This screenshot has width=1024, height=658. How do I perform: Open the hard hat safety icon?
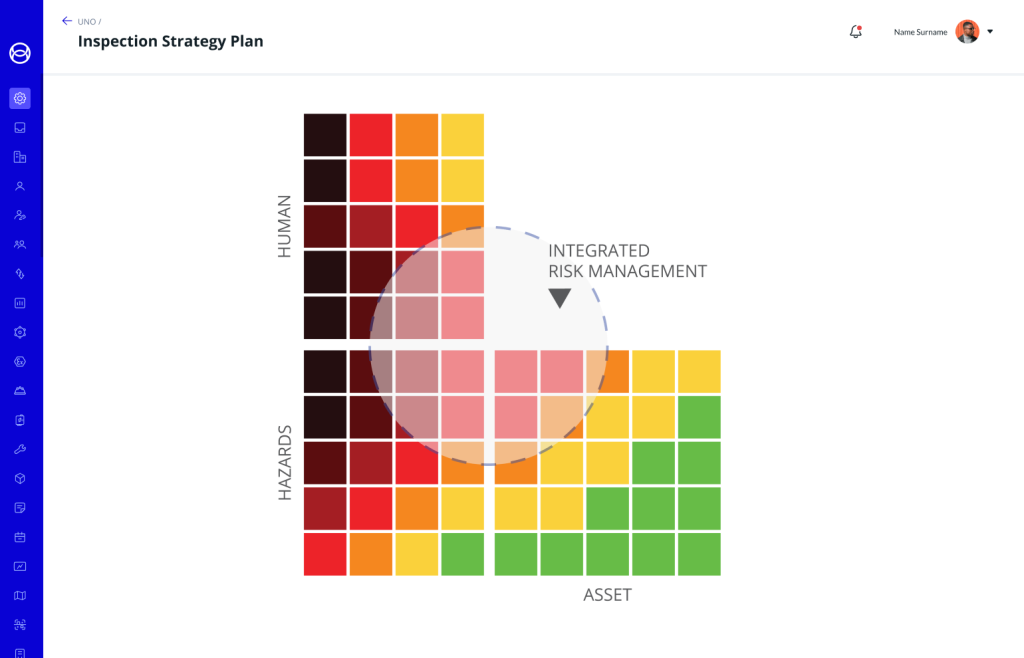(x=20, y=391)
